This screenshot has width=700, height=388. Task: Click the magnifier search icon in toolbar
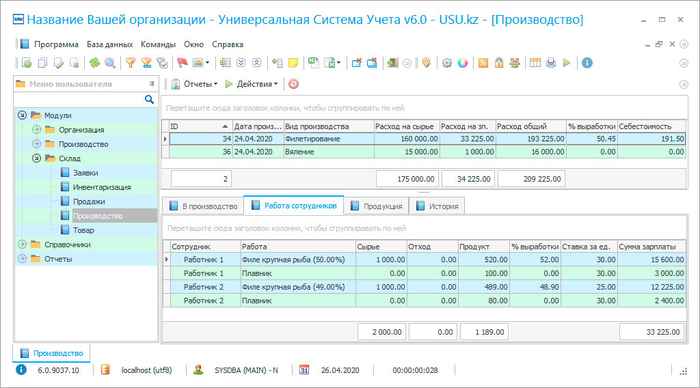coord(110,63)
